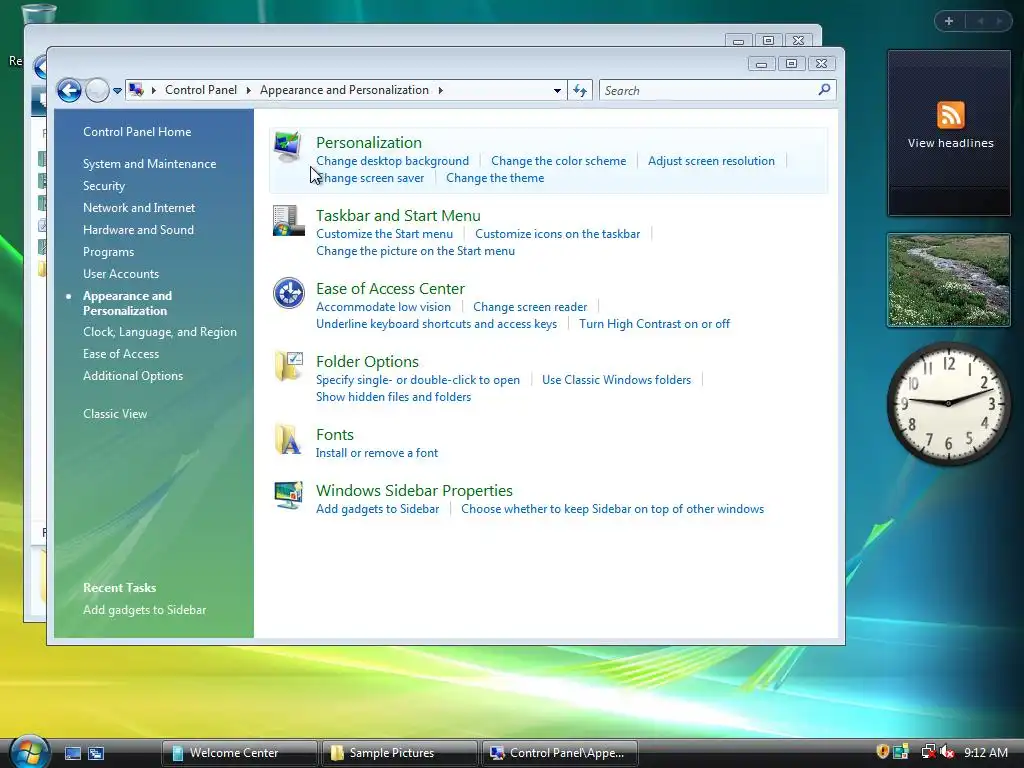Image resolution: width=1024 pixels, height=768 pixels.
Task: Click Turn High Contrast on or off
Action: click(x=654, y=324)
